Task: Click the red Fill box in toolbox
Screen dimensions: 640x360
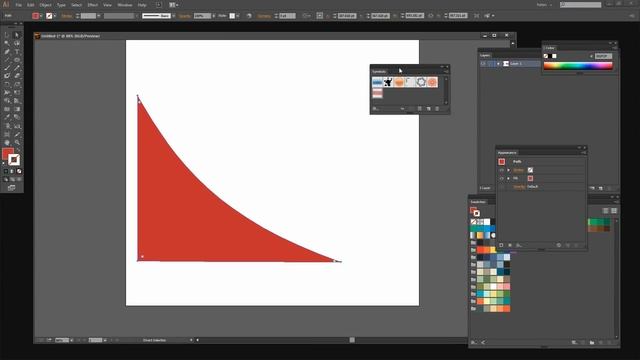Action: pos(7,153)
